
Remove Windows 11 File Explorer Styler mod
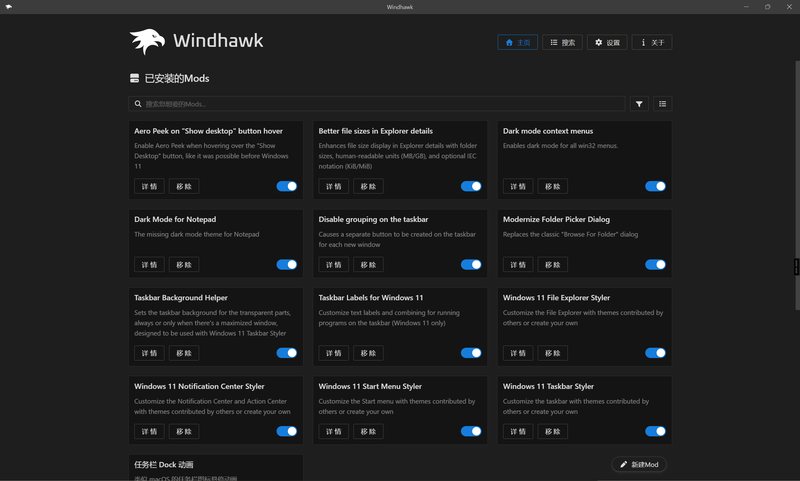[x=553, y=353]
